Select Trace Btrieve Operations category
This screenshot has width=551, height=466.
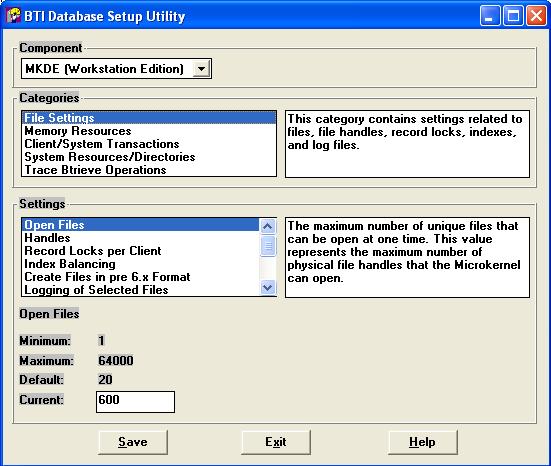point(149,170)
